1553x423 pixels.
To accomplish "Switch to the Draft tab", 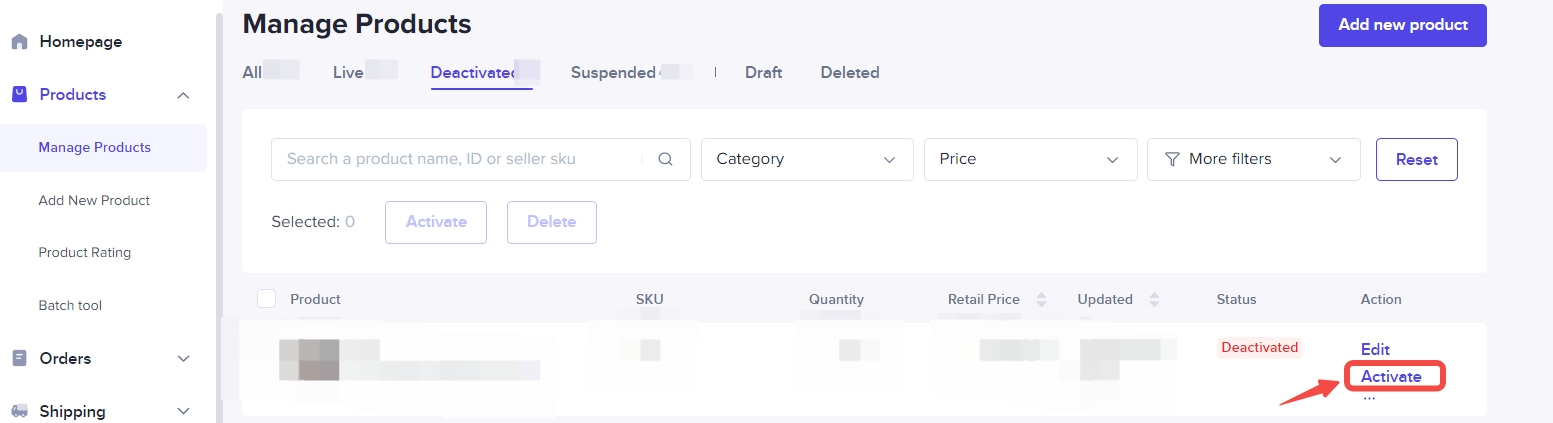I will 763,72.
